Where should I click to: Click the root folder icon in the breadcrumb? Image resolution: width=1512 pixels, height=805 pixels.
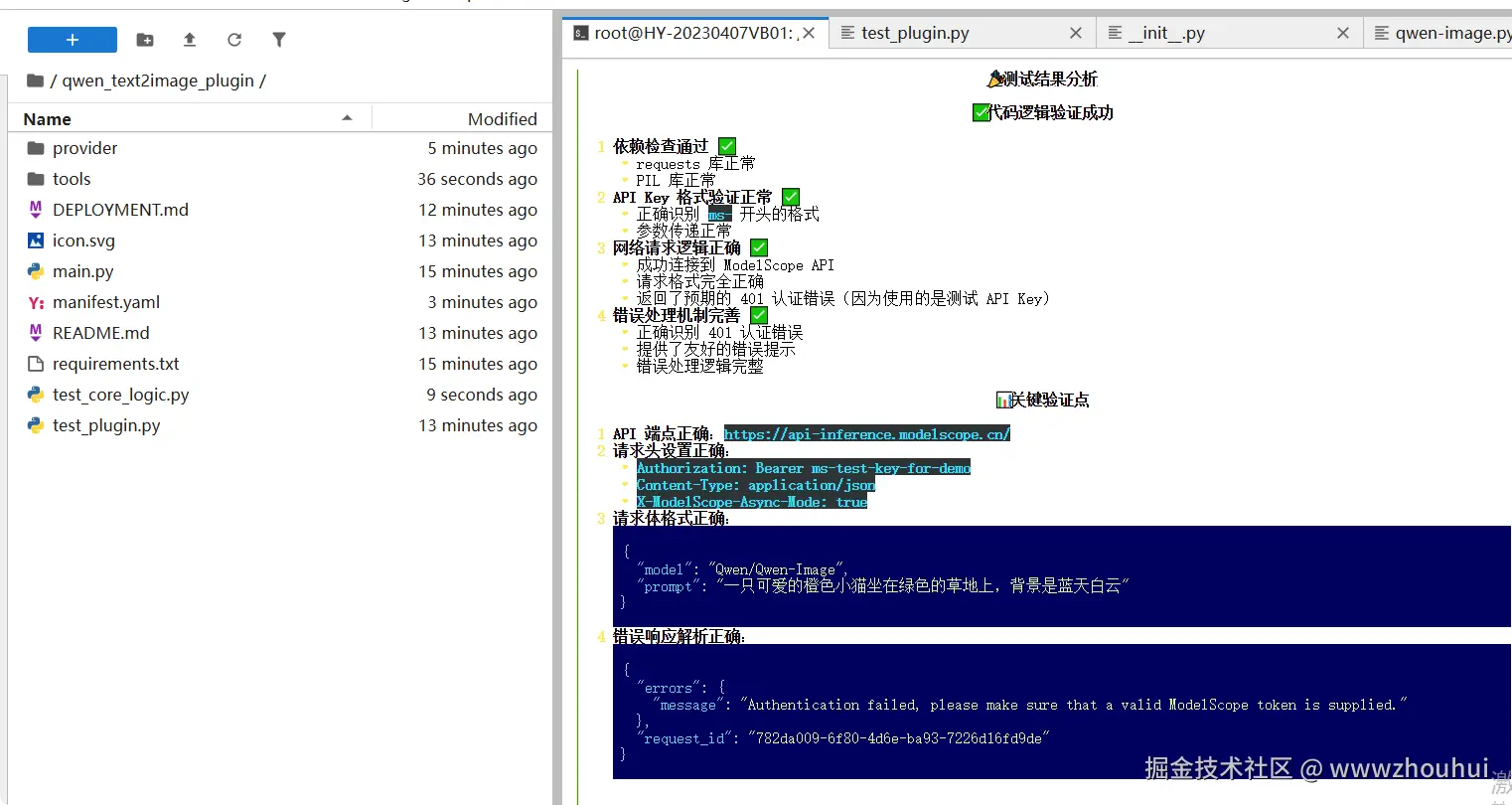[x=35, y=80]
